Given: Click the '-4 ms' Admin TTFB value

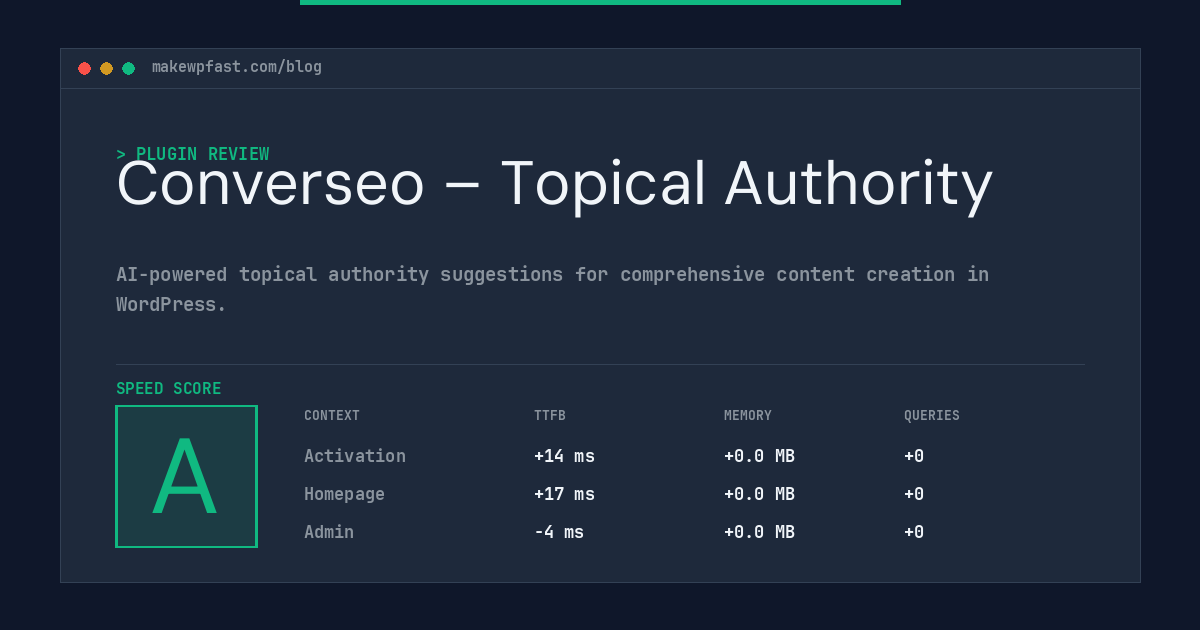Looking at the screenshot, I should pos(559,532).
